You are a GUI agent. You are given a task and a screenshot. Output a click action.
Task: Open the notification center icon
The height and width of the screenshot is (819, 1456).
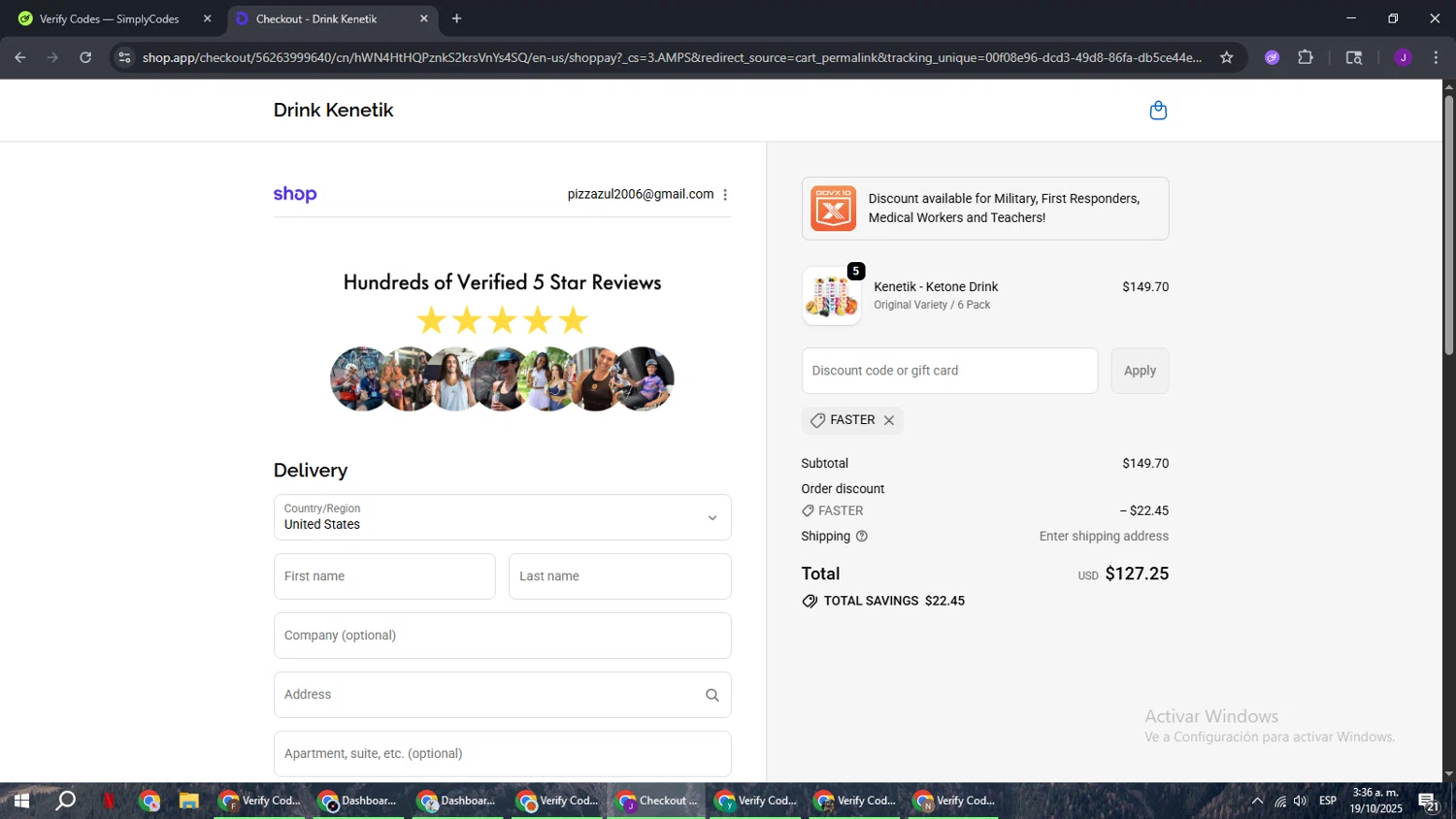1428,802
